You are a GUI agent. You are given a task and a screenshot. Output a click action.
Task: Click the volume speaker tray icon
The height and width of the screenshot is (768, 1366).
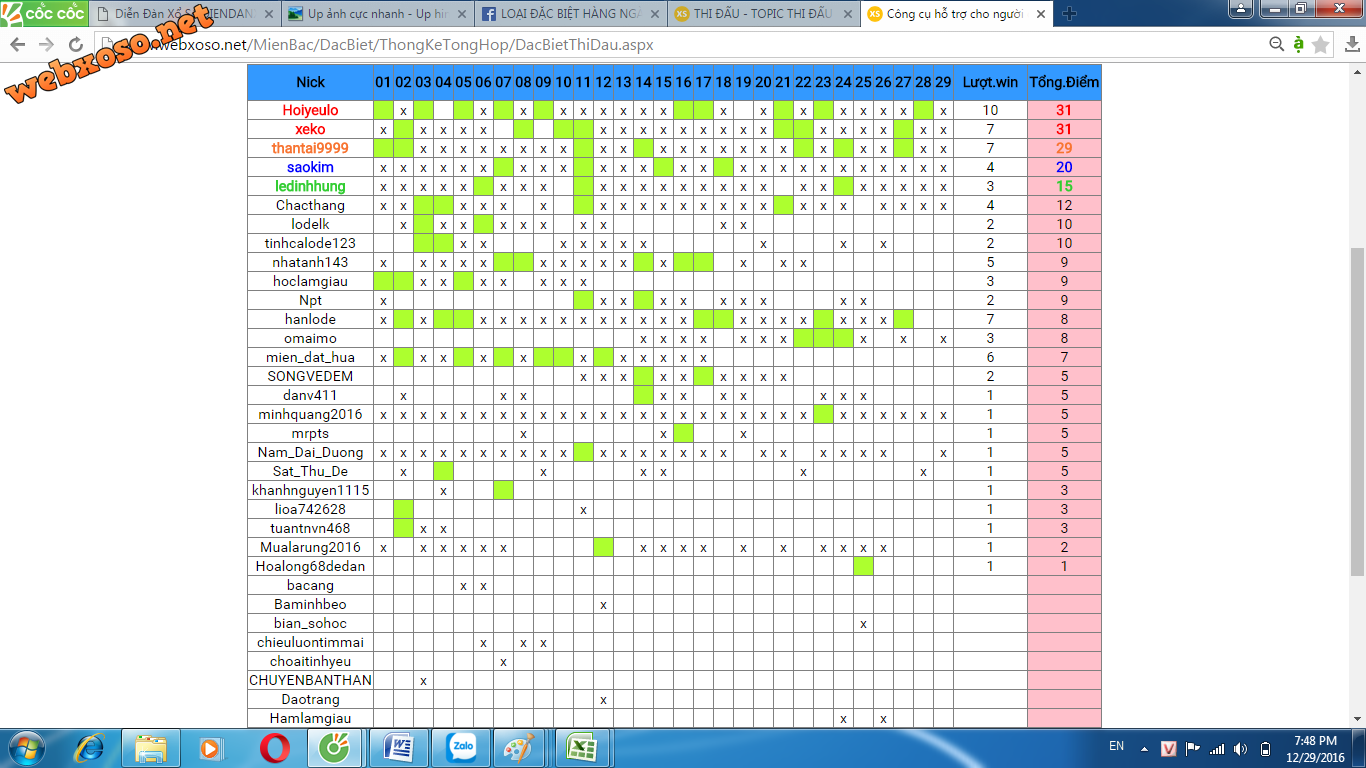tap(1241, 748)
